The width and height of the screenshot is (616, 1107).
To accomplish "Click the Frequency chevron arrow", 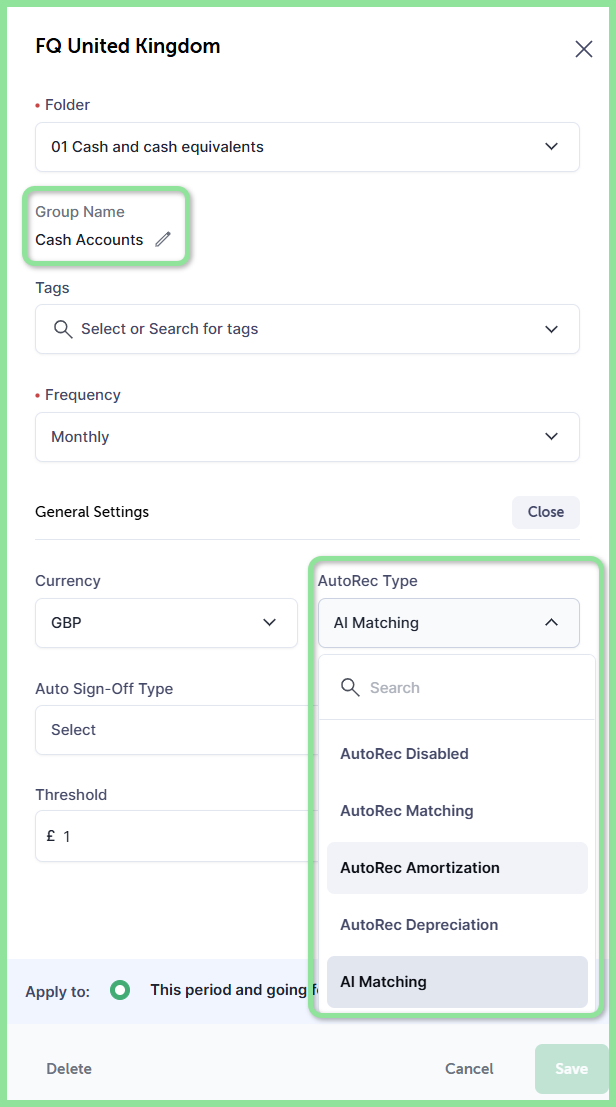I will pyautogui.click(x=552, y=437).
